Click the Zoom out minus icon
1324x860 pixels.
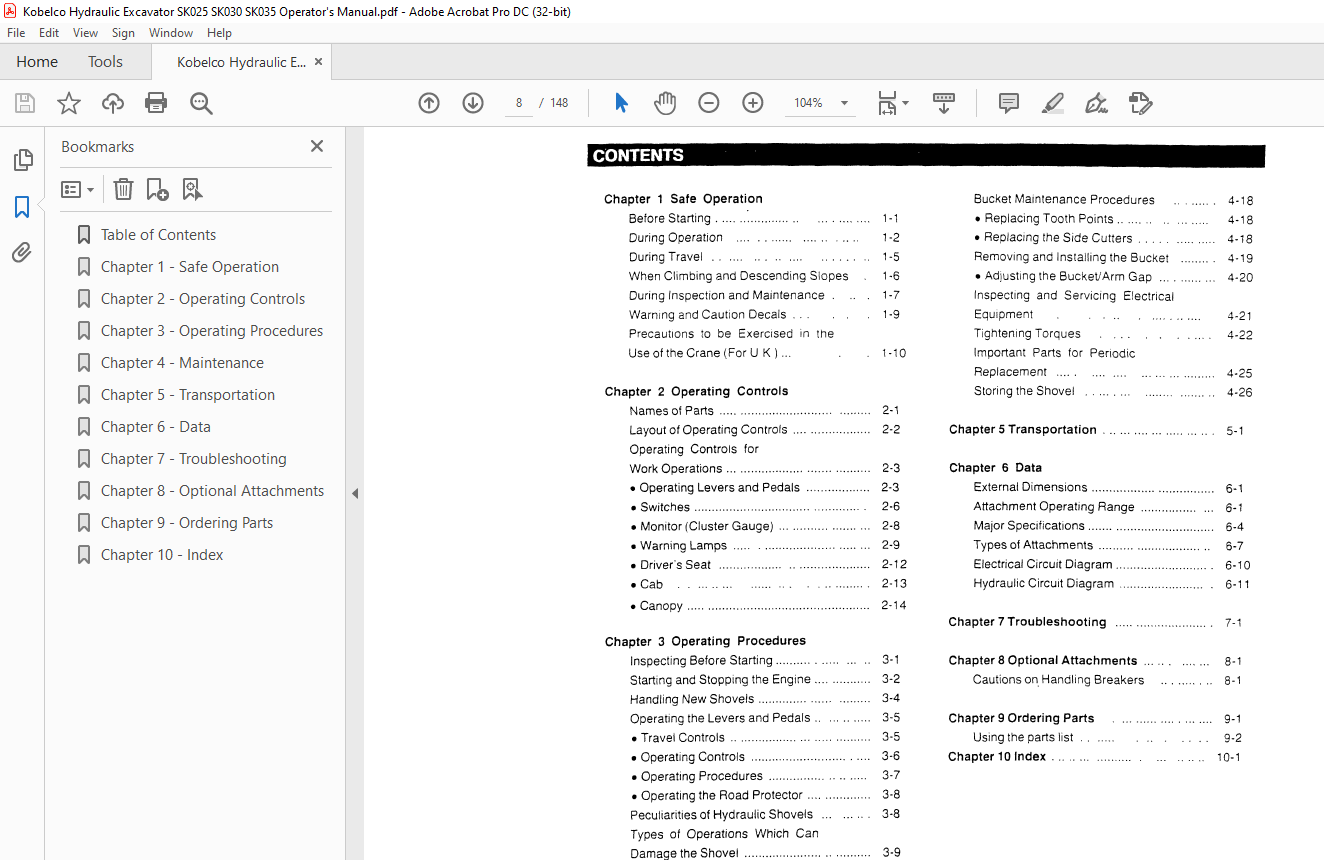pyautogui.click(x=709, y=103)
